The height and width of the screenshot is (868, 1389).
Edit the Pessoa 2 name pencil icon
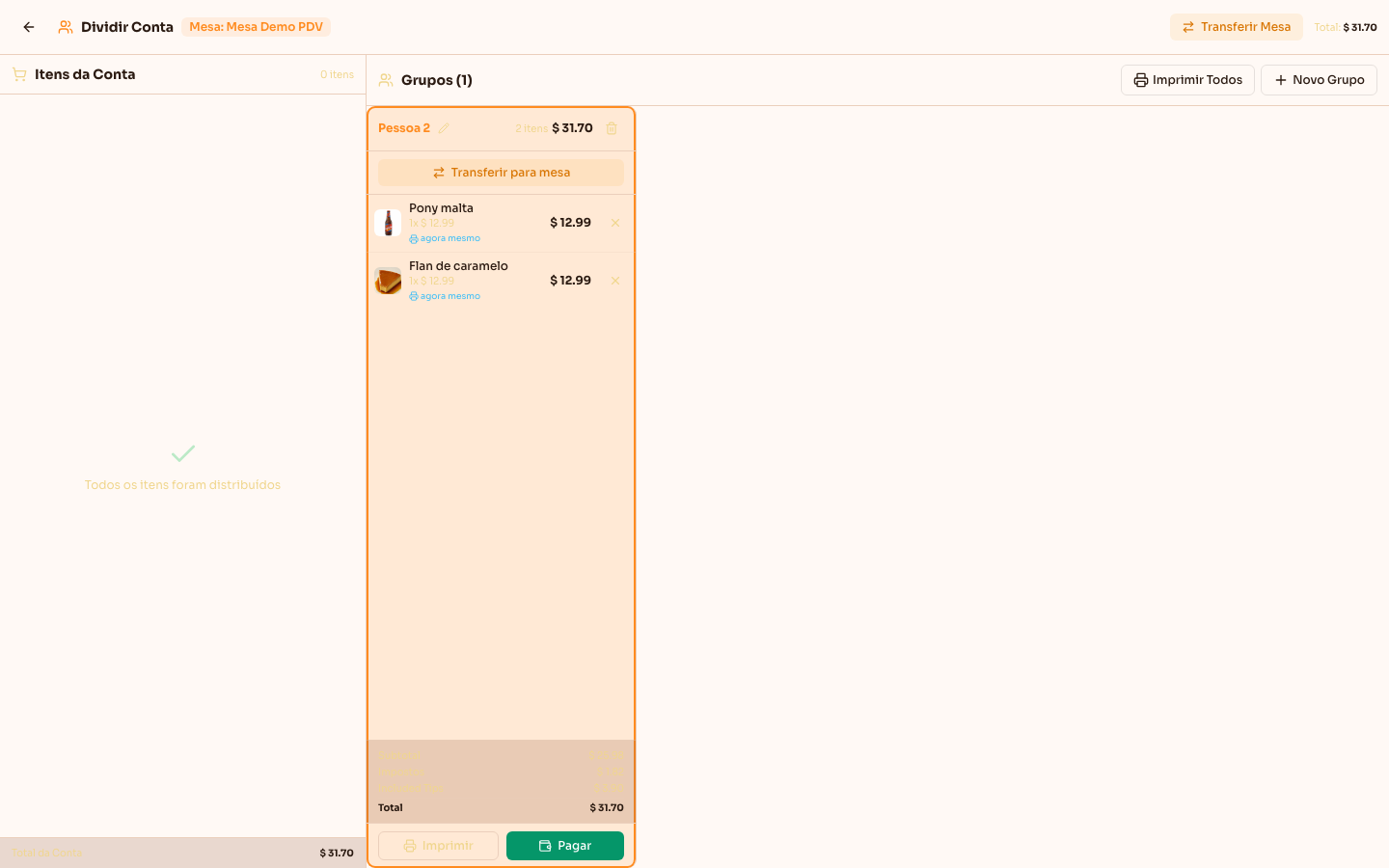444,128
